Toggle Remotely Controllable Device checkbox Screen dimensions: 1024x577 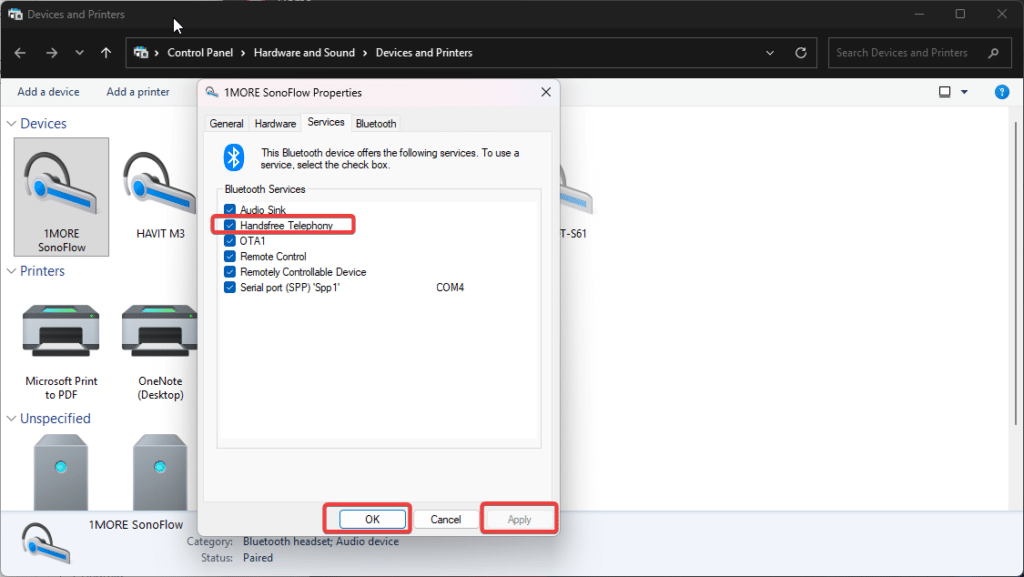click(229, 272)
